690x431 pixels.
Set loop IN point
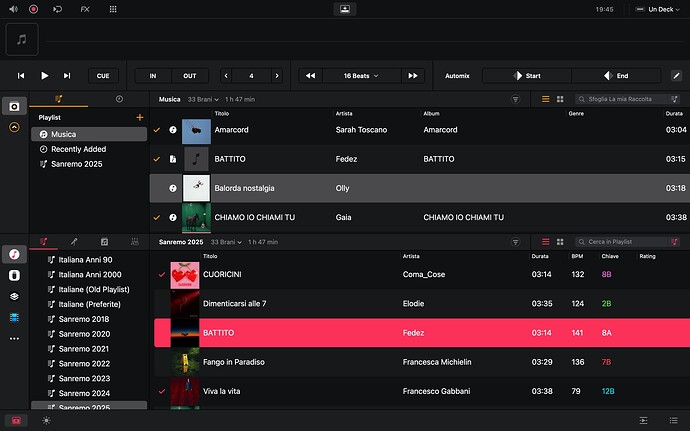(x=153, y=76)
